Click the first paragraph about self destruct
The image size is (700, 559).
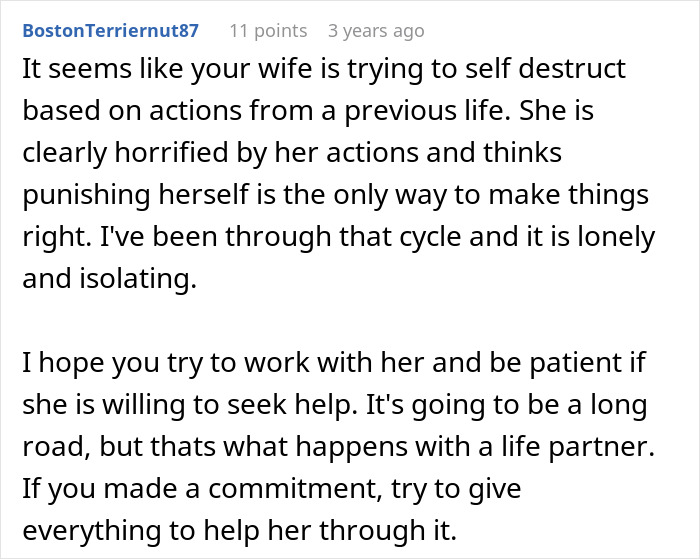340,175
